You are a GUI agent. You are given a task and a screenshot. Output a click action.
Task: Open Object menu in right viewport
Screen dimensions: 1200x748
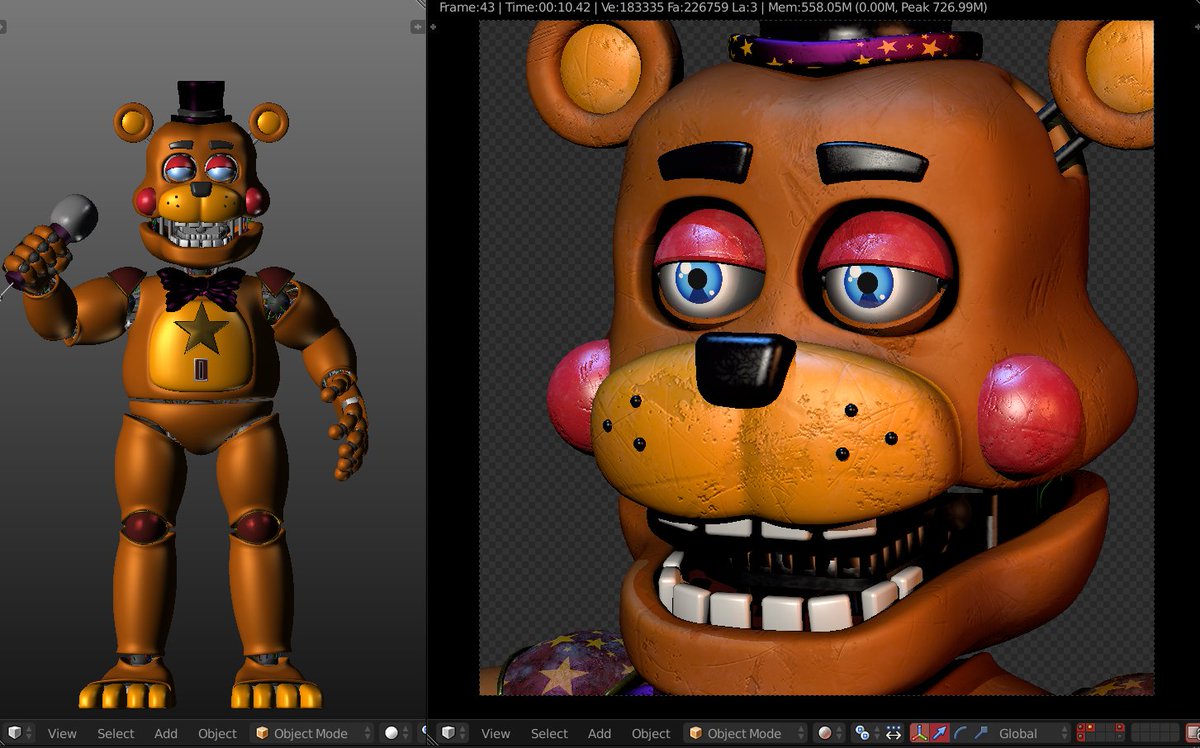click(651, 733)
